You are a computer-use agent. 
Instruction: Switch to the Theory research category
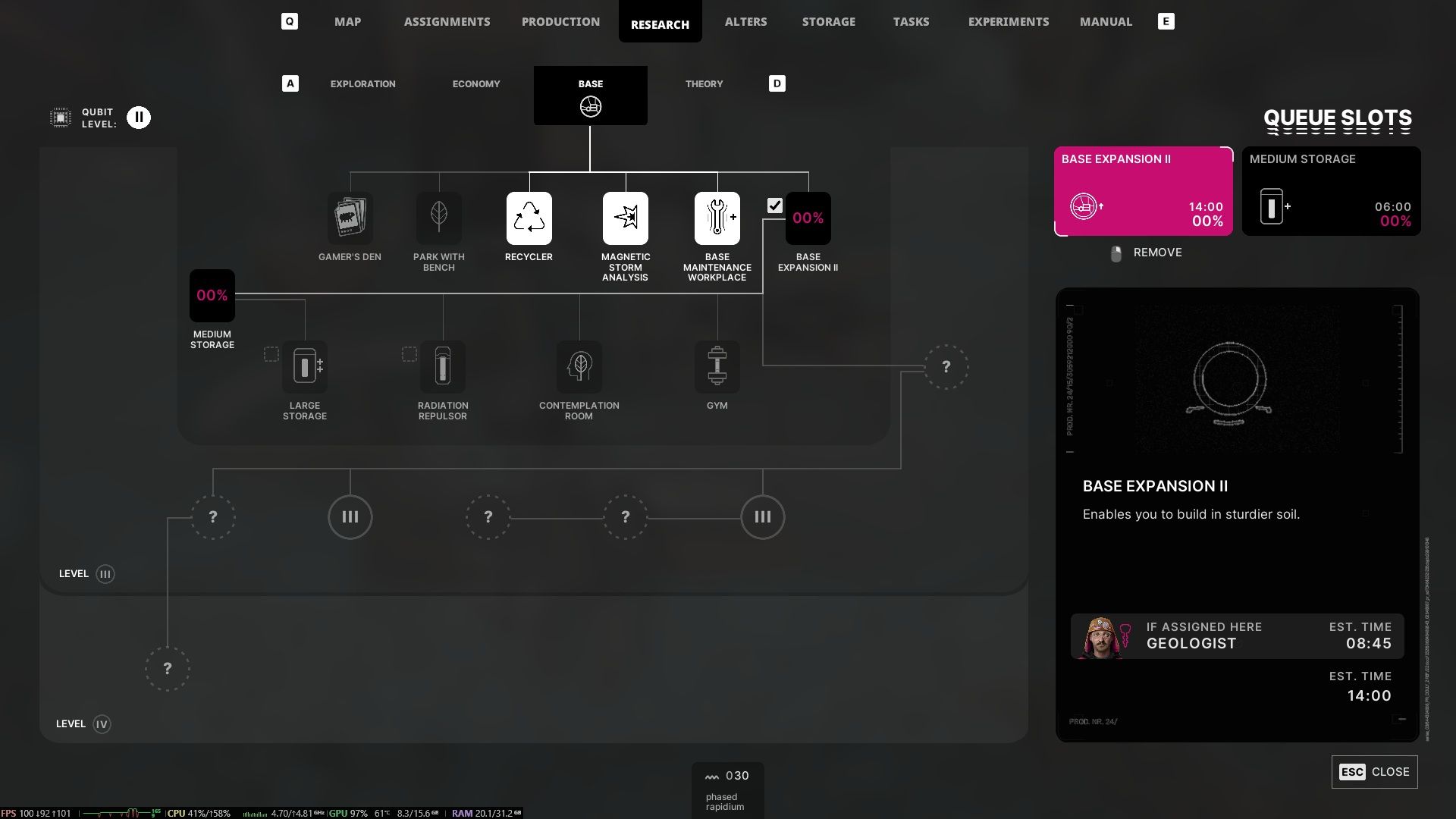point(704,83)
